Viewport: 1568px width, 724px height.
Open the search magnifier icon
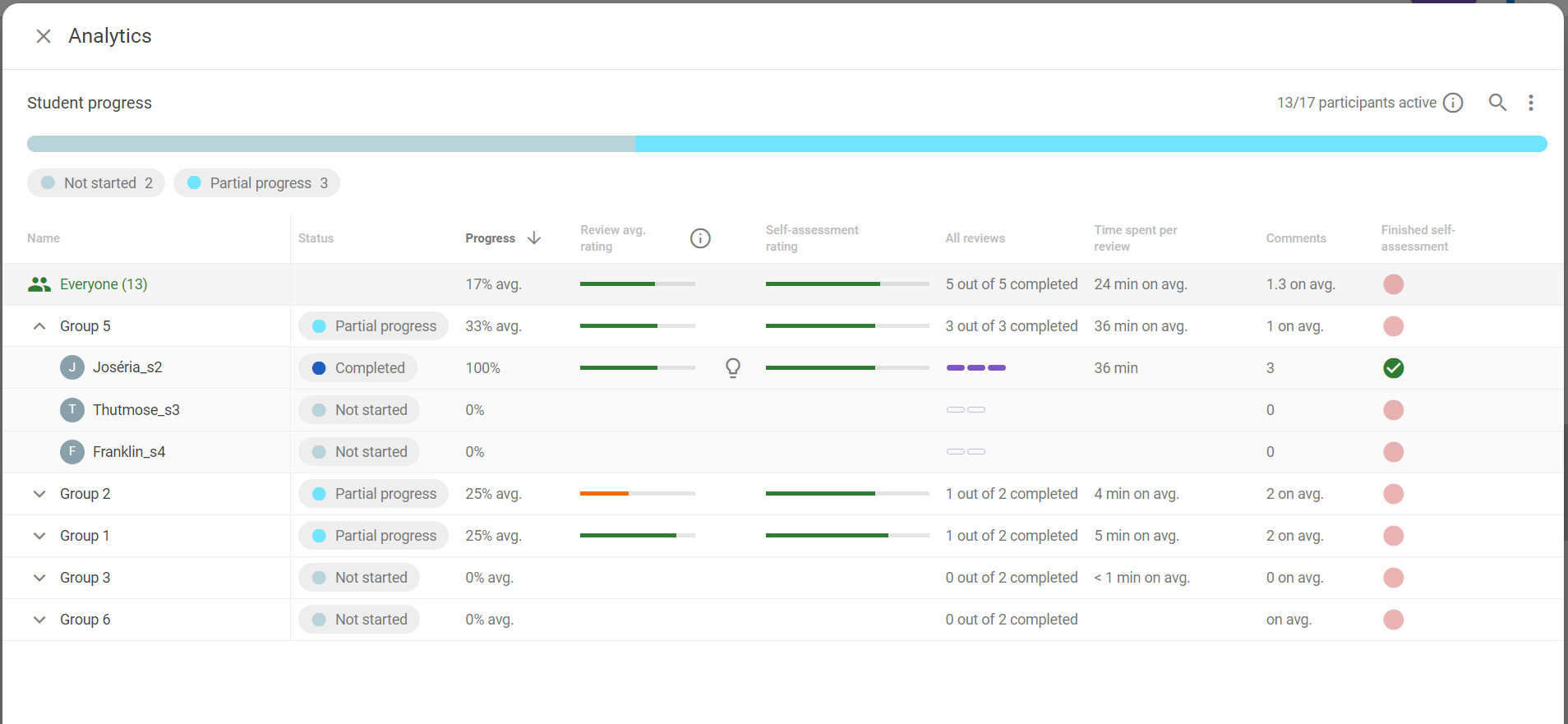click(1497, 103)
